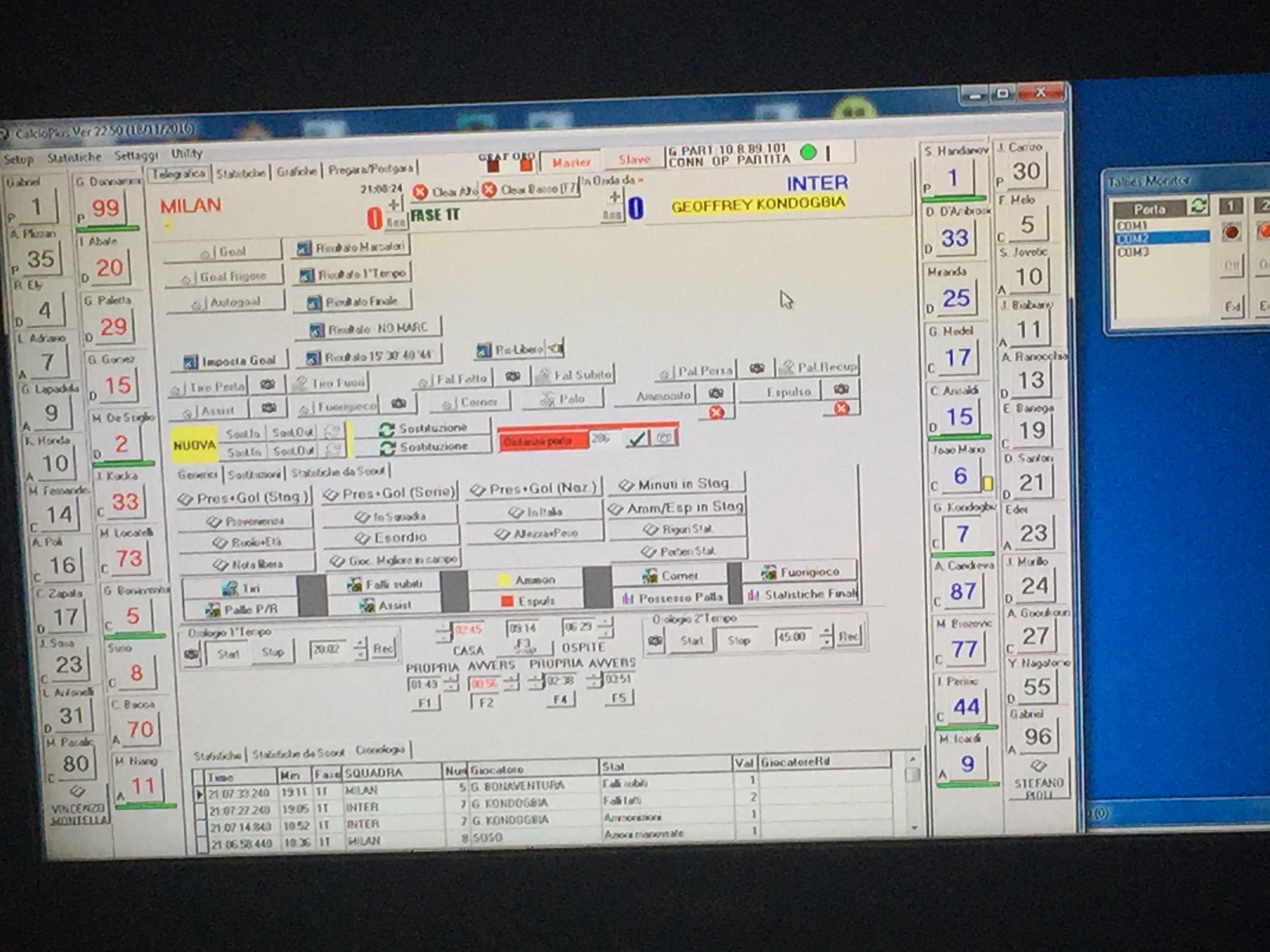The width and height of the screenshot is (1270, 952).
Task: Click the Clear Alto red icon
Action: [420, 192]
